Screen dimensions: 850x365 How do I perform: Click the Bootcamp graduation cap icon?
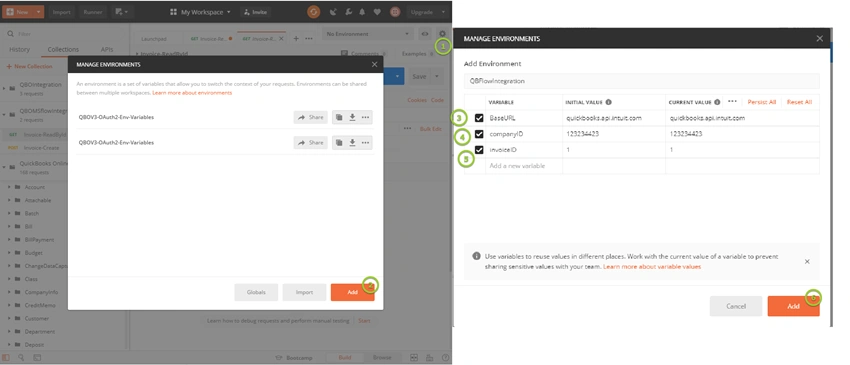point(279,358)
